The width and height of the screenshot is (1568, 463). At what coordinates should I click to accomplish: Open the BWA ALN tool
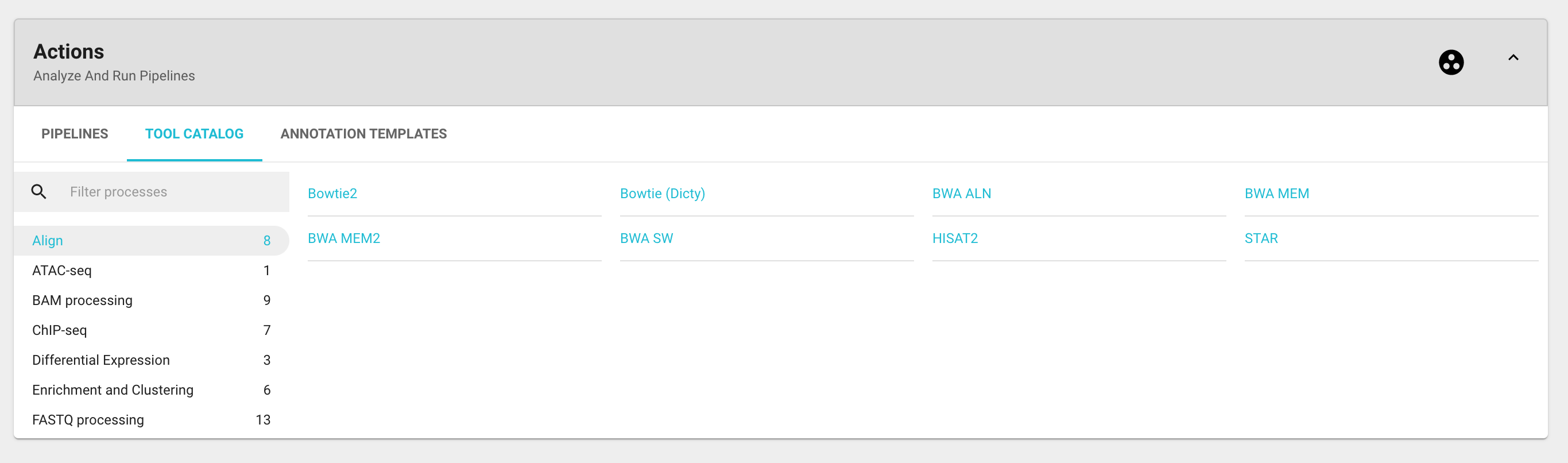961,194
